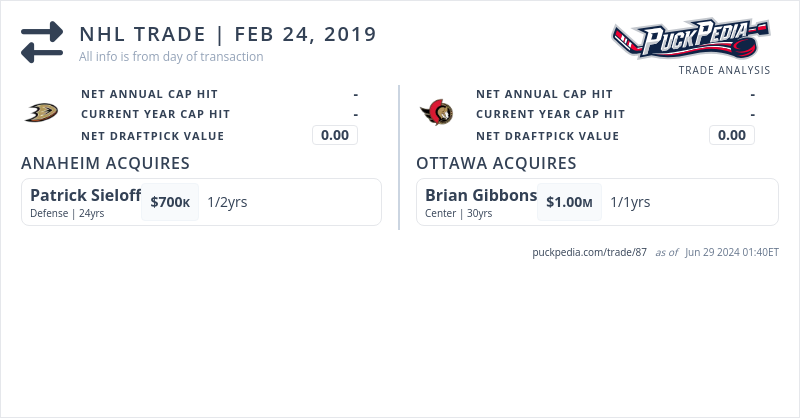
Task: Click the Ottawa Senators team logo
Action: tap(436, 113)
